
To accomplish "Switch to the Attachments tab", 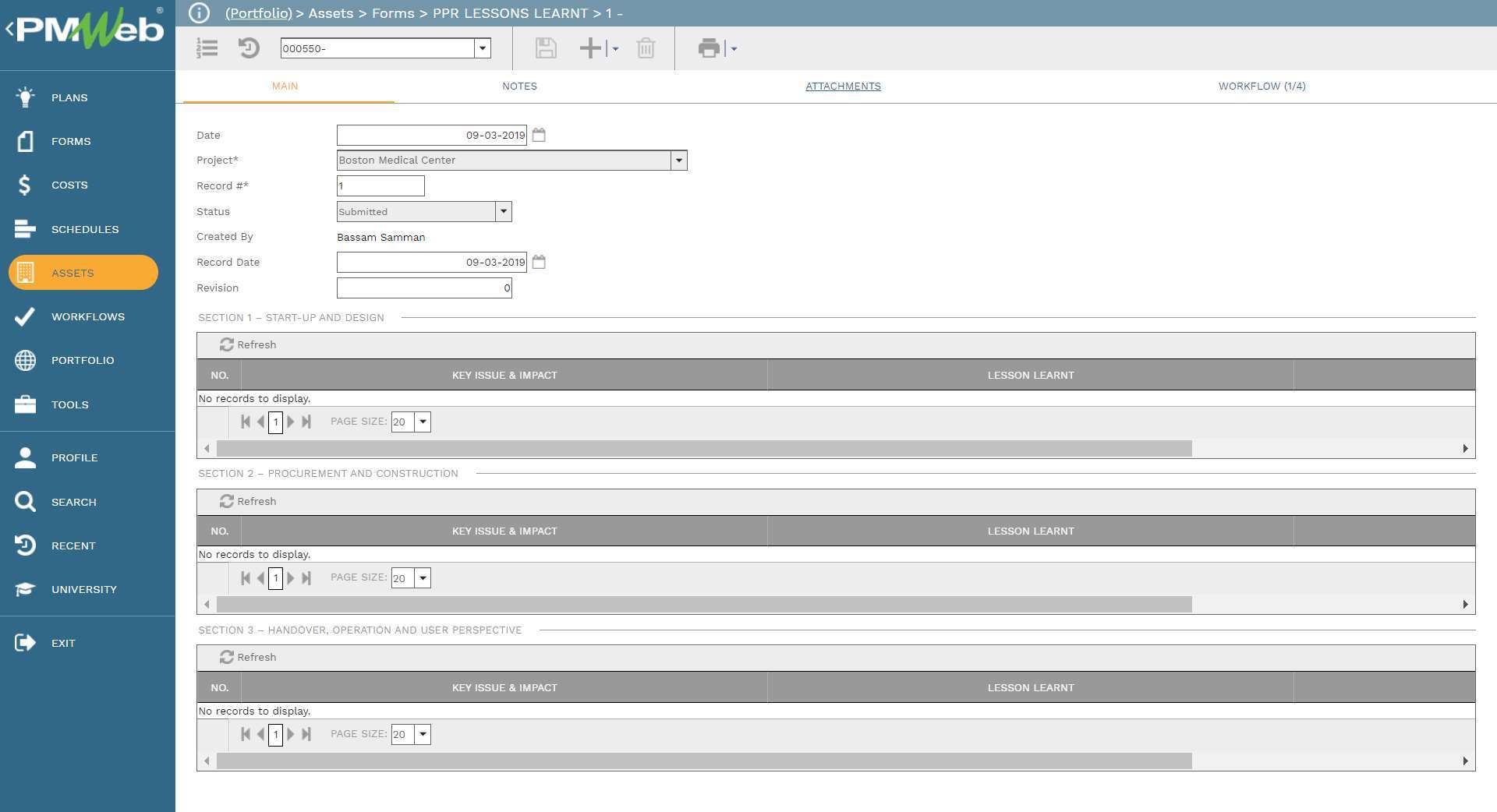I will pos(843,86).
